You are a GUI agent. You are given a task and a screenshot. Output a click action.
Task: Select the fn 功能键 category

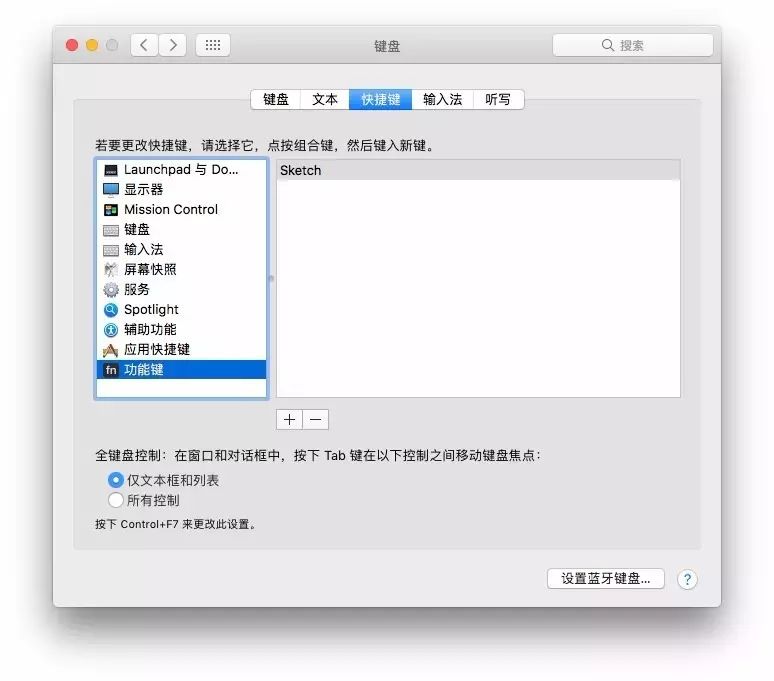click(x=182, y=370)
